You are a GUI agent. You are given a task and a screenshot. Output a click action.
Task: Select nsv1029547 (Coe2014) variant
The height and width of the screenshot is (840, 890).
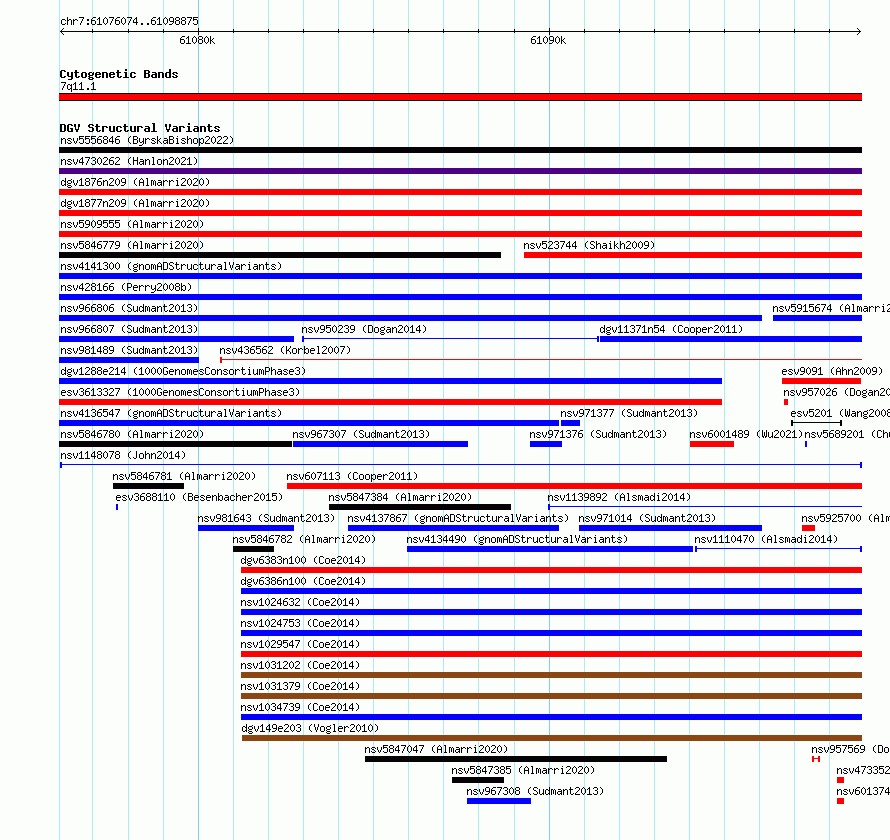[x=300, y=644]
